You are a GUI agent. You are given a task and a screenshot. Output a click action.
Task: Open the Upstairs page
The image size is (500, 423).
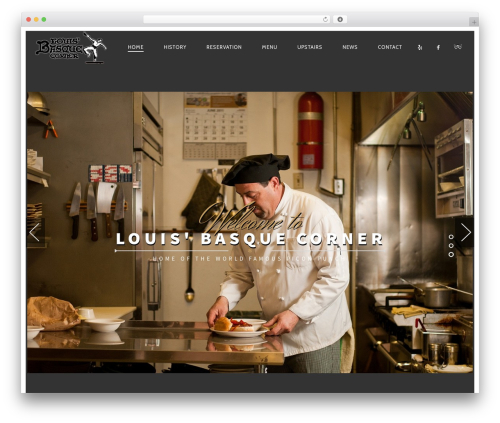point(309,47)
